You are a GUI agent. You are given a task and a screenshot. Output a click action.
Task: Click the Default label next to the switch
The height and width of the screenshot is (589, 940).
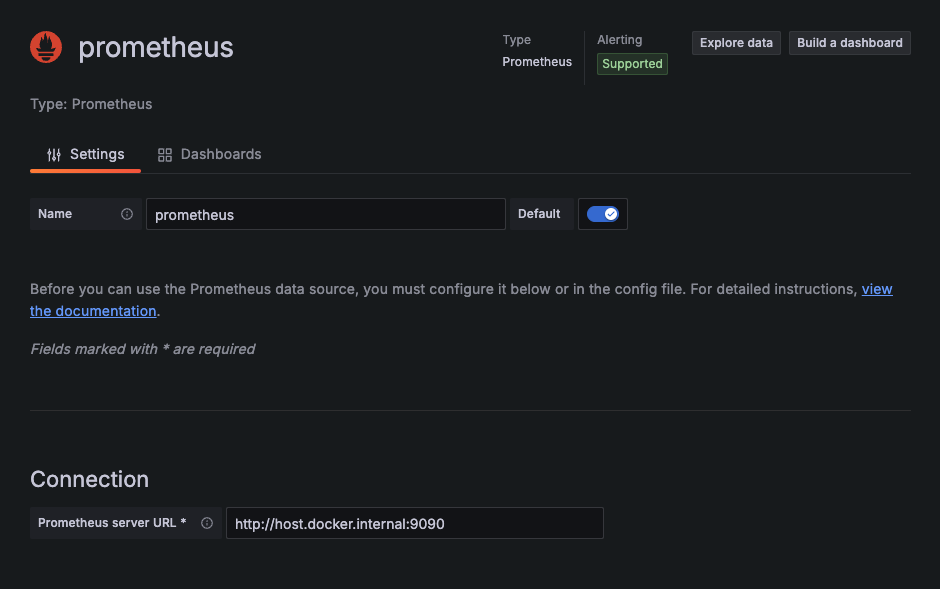pos(539,214)
